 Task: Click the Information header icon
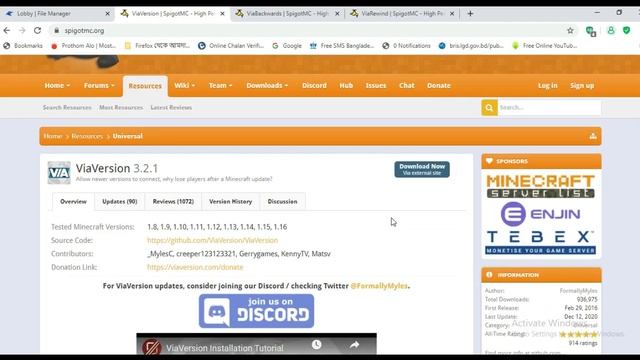coord(489,275)
